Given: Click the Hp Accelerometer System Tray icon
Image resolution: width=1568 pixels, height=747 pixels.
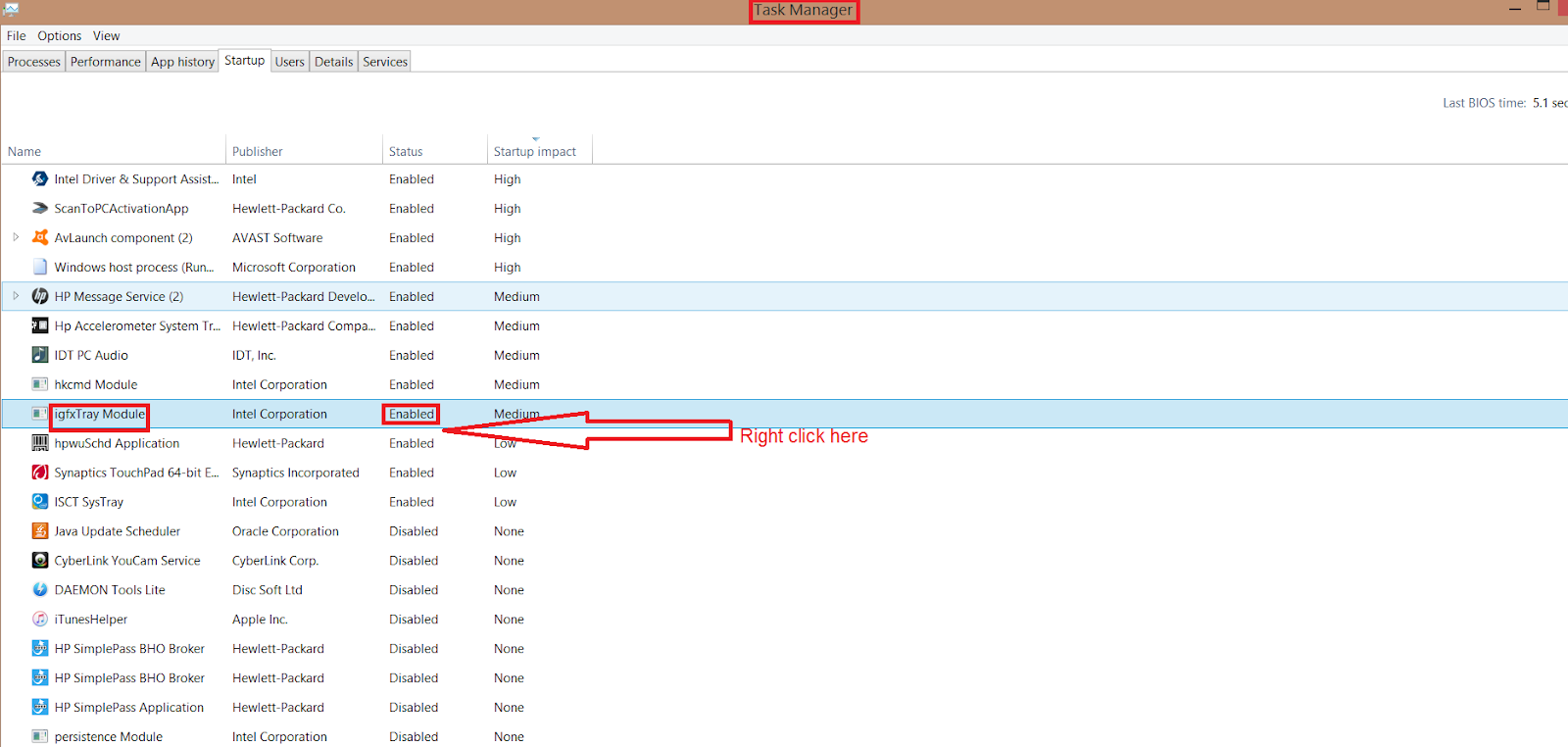Looking at the screenshot, I should click(x=40, y=325).
